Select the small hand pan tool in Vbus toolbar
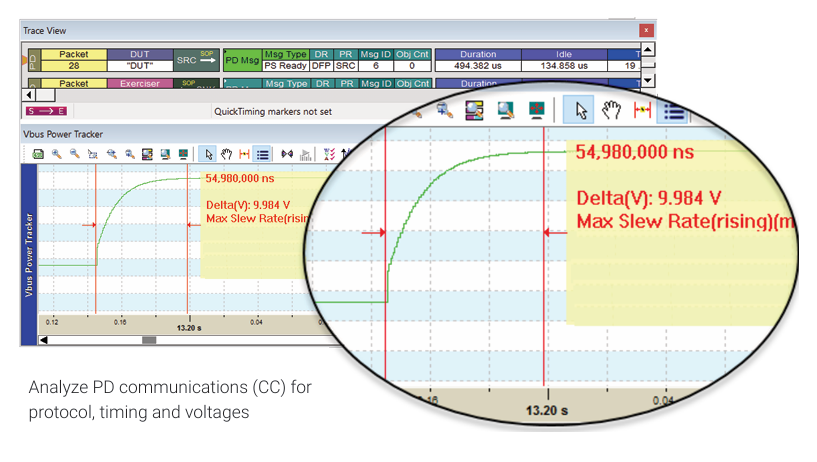This screenshot has height=462, width=817. coord(226,154)
